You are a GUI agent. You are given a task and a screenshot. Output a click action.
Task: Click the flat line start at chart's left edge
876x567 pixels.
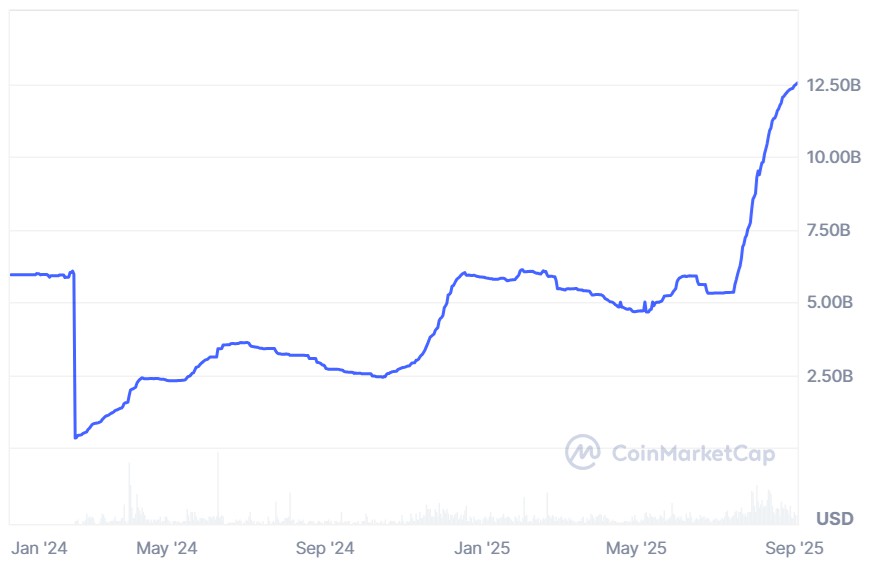pyautogui.click(x=12, y=274)
